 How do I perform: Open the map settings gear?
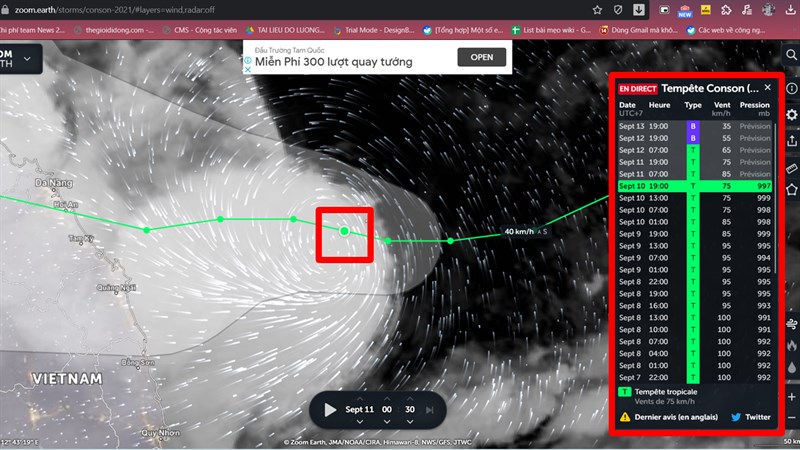(x=792, y=115)
